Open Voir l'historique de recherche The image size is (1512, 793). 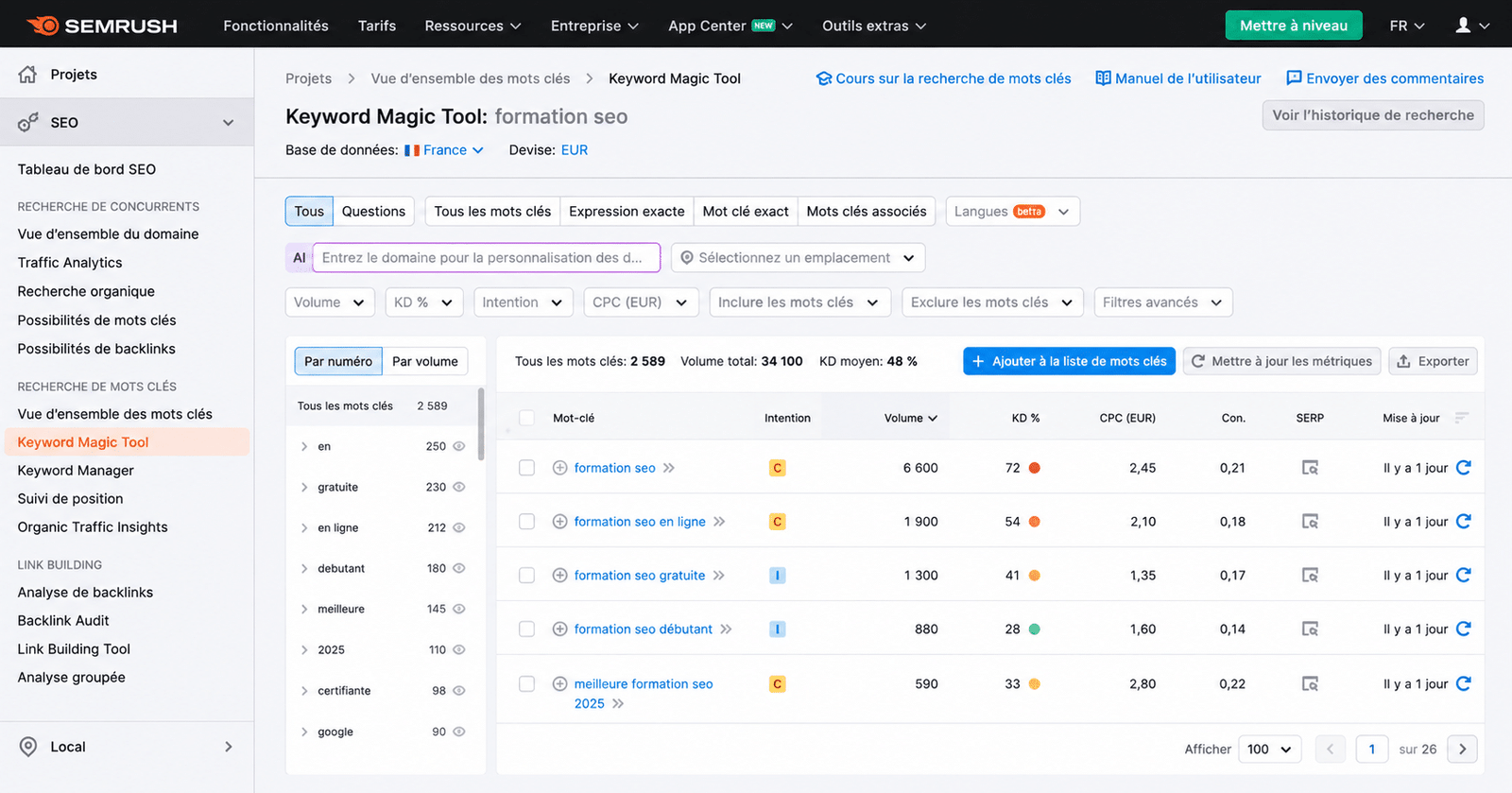pyautogui.click(x=1373, y=115)
